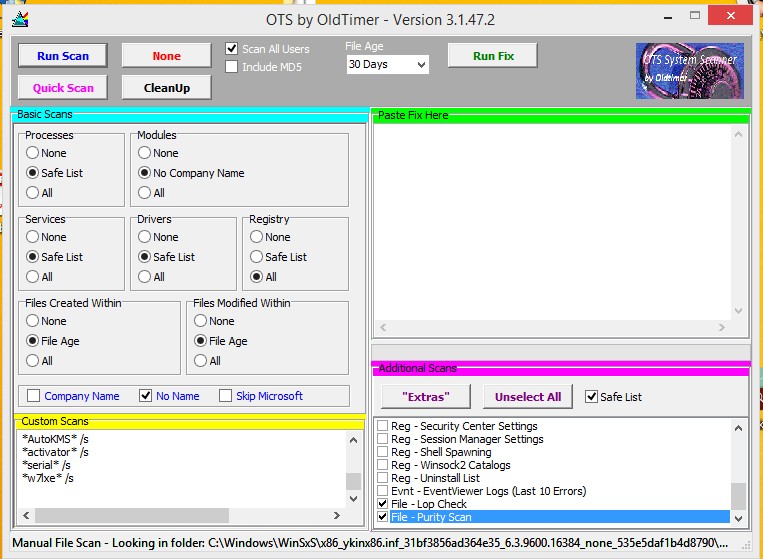The width and height of the screenshot is (763, 559).
Task: Uncheck File - Lop Check item
Action: pos(382,504)
